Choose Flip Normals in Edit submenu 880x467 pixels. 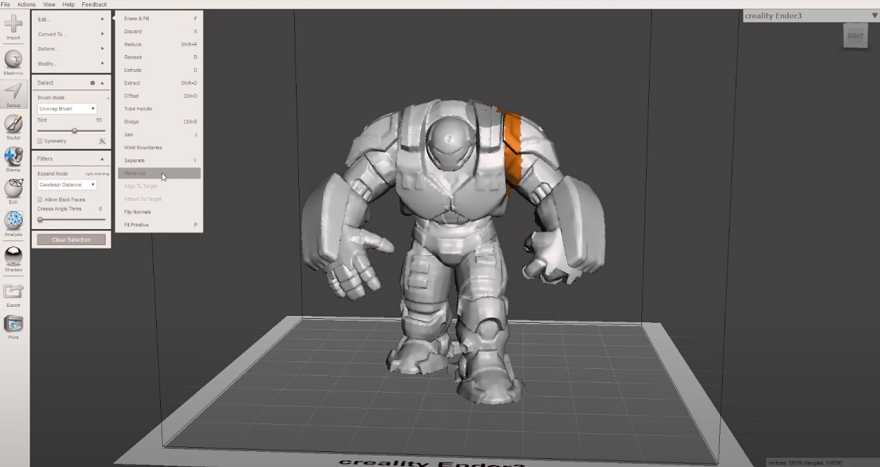click(159, 212)
